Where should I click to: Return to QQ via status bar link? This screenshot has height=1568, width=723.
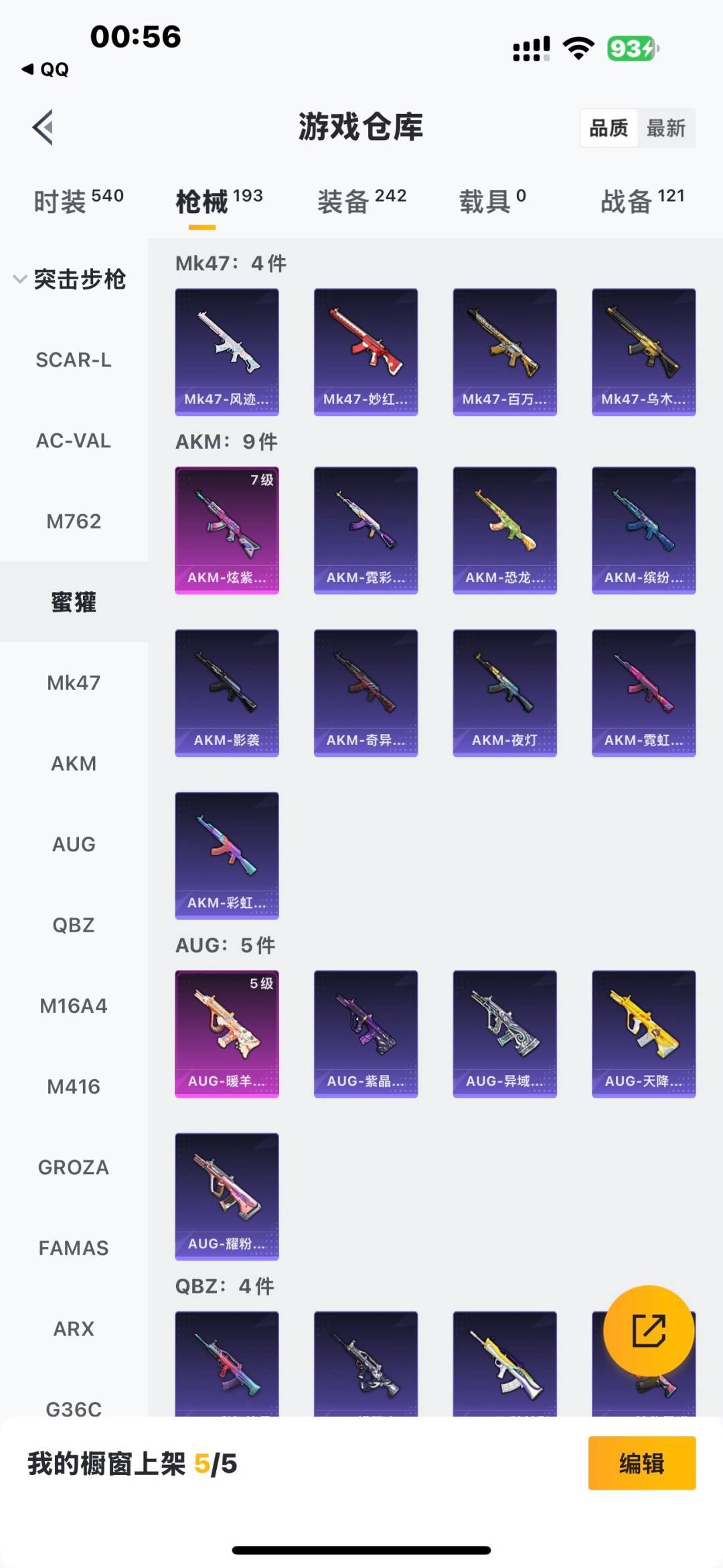(x=46, y=70)
